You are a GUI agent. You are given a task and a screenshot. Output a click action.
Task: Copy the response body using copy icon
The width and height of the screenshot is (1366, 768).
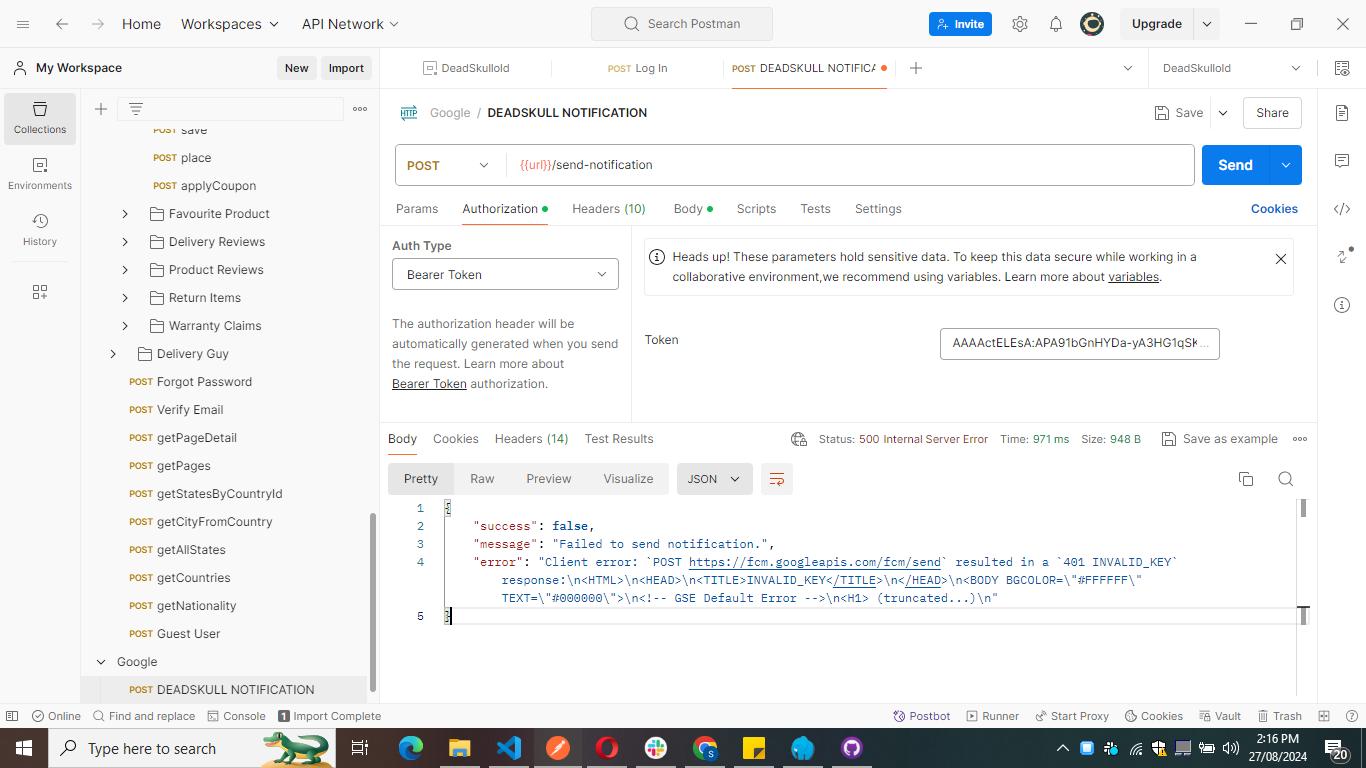tap(1246, 479)
